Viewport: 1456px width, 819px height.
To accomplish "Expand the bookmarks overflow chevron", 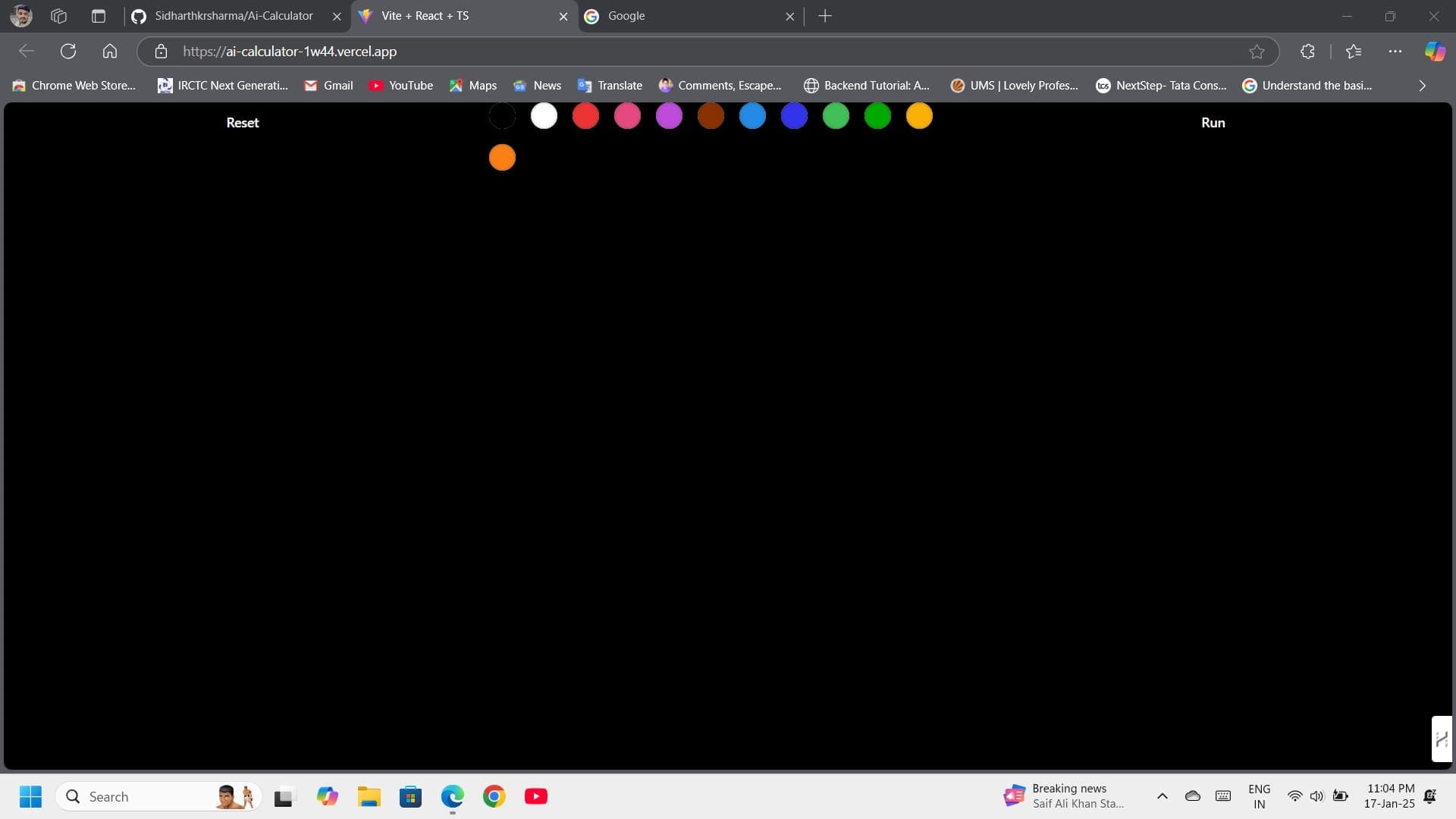I will click(x=1422, y=86).
